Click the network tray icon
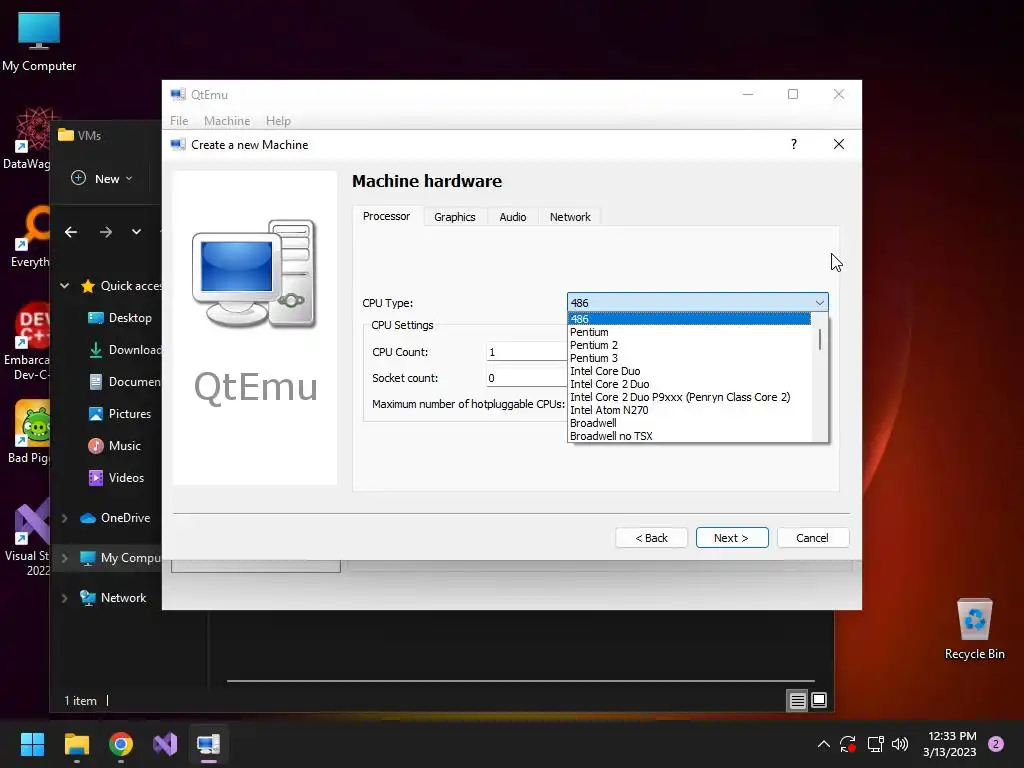 pos(875,744)
